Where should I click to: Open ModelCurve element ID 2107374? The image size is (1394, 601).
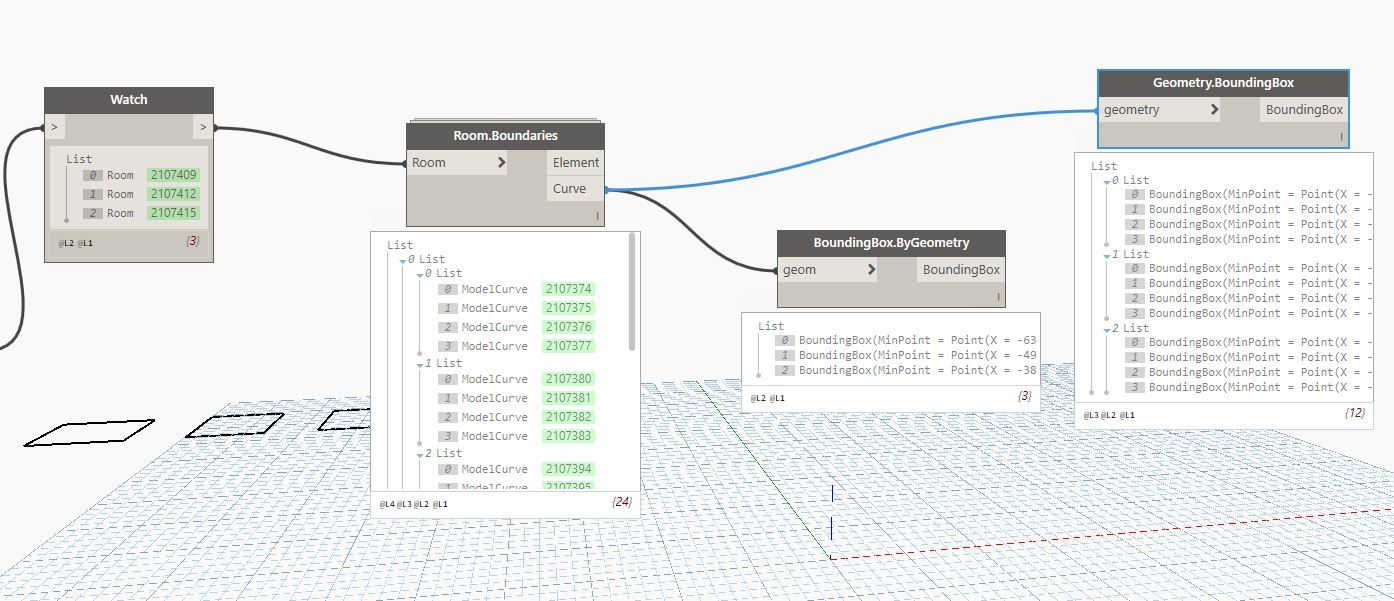568,289
